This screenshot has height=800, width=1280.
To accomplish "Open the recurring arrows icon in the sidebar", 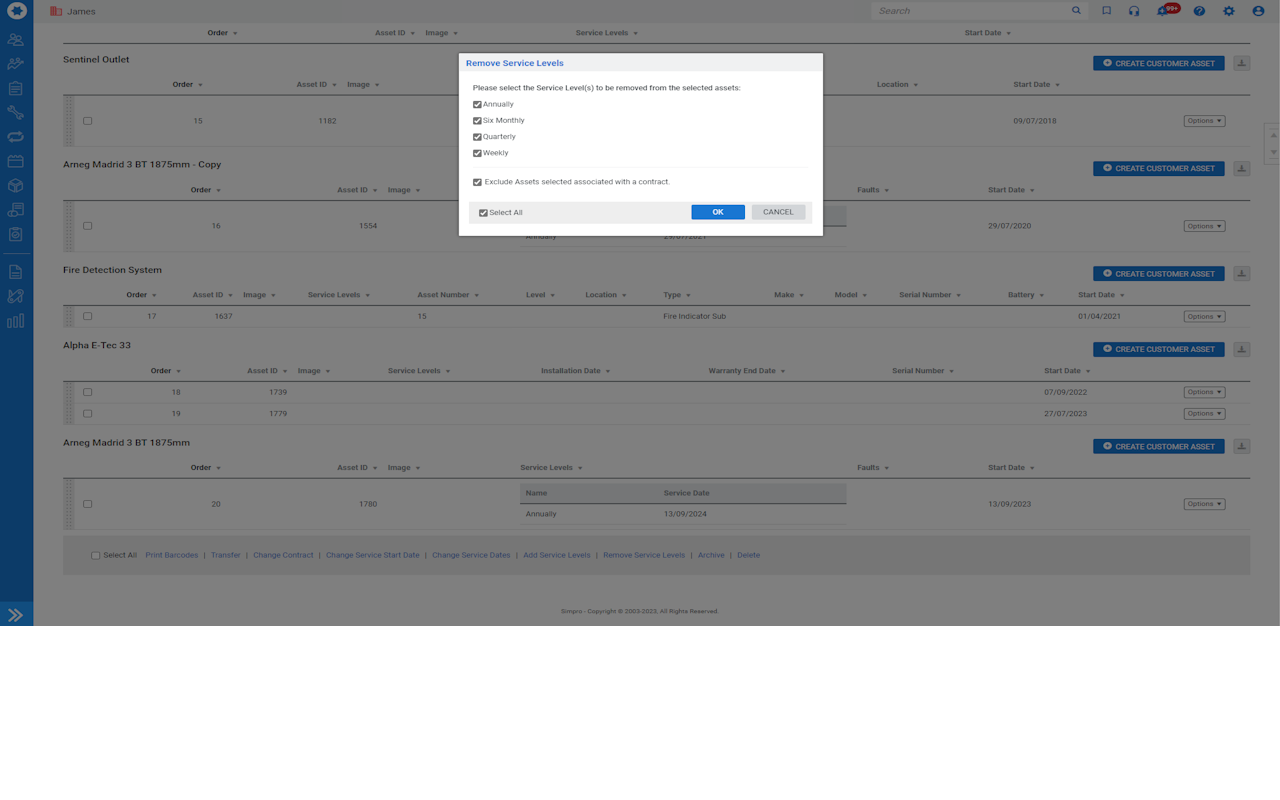I will click(16, 137).
